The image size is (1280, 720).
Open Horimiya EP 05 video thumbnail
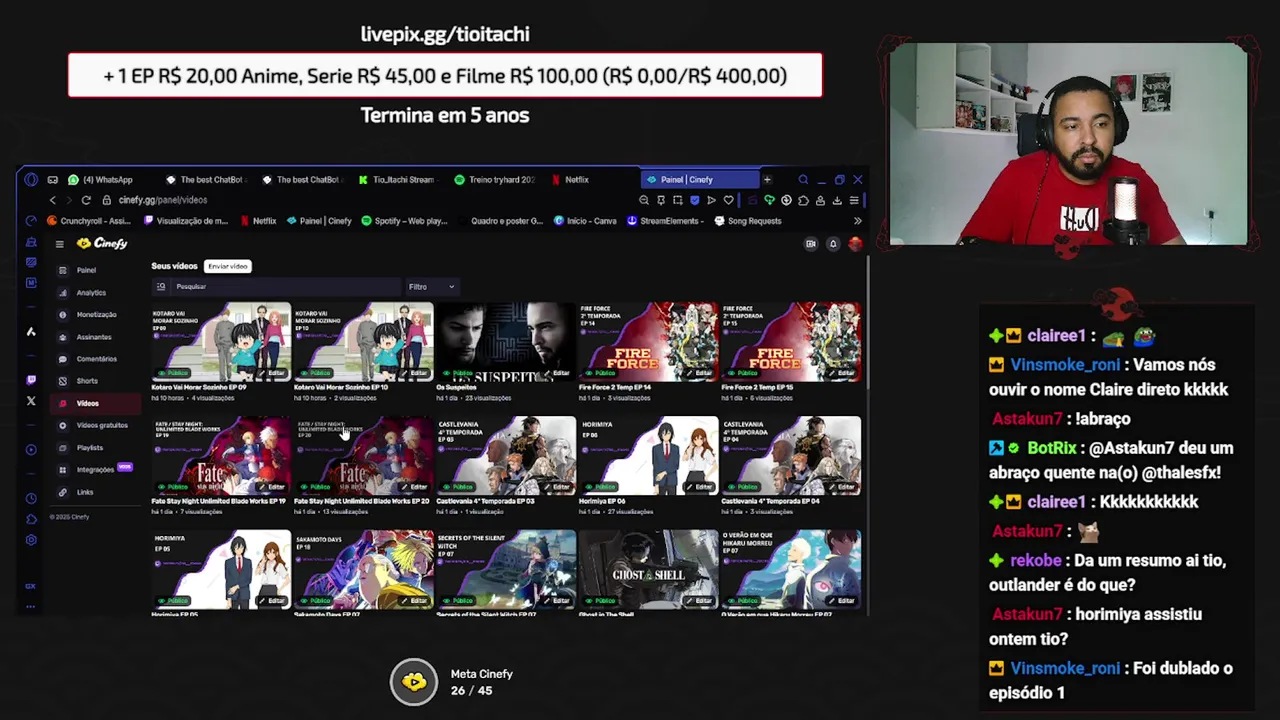point(221,569)
